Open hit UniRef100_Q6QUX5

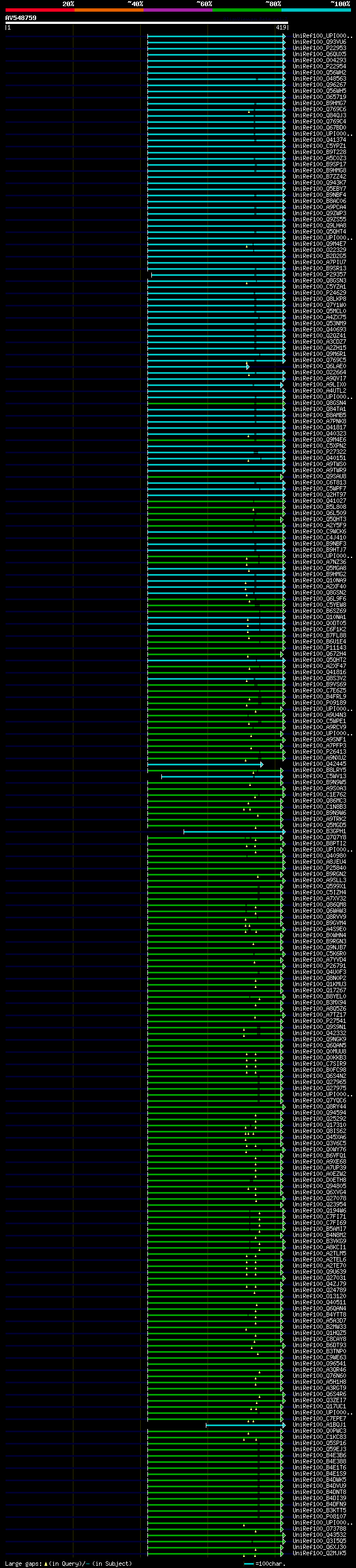(x=319, y=54)
